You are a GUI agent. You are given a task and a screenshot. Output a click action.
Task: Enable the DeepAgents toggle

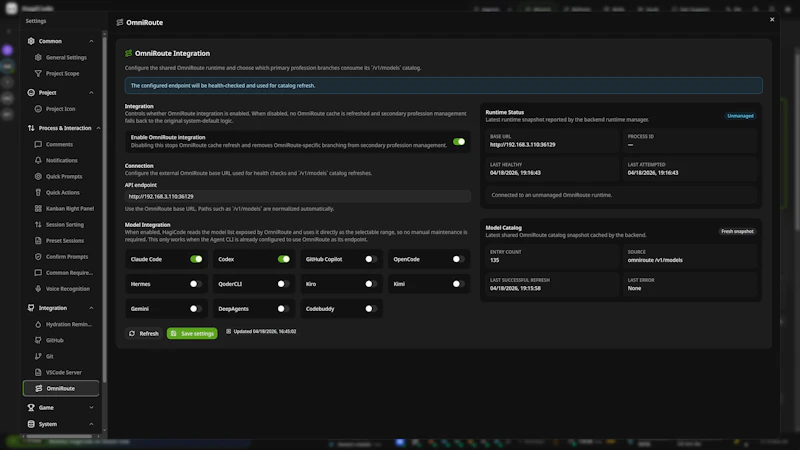(284, 309)
